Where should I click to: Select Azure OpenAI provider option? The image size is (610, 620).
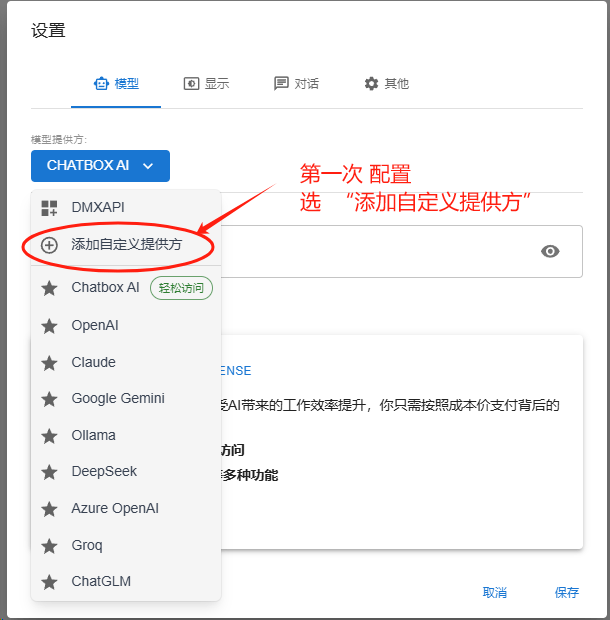click(x=126, y=508)
